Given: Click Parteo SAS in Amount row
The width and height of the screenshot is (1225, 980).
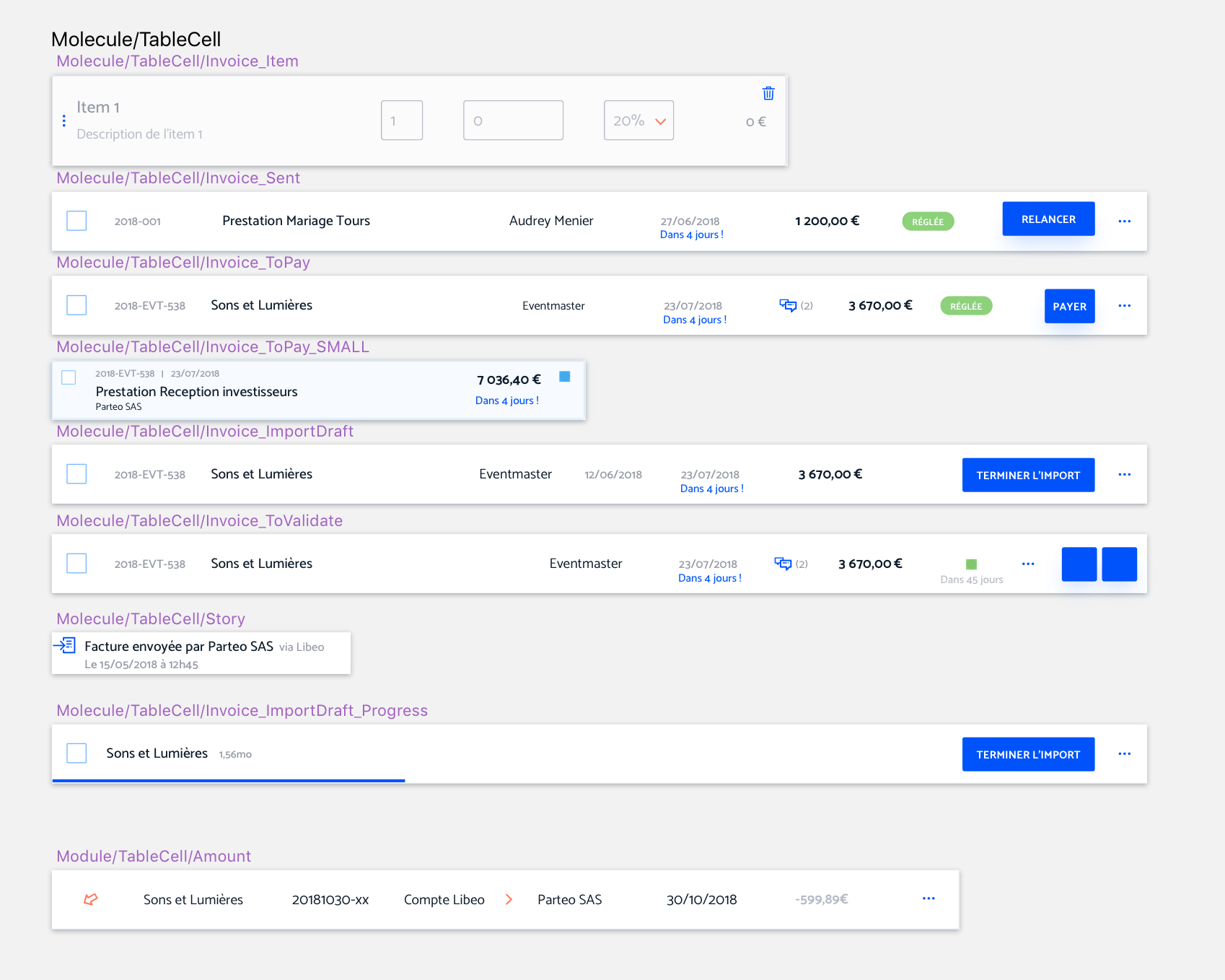Looking at the screenshot, I should pos(569,900).
